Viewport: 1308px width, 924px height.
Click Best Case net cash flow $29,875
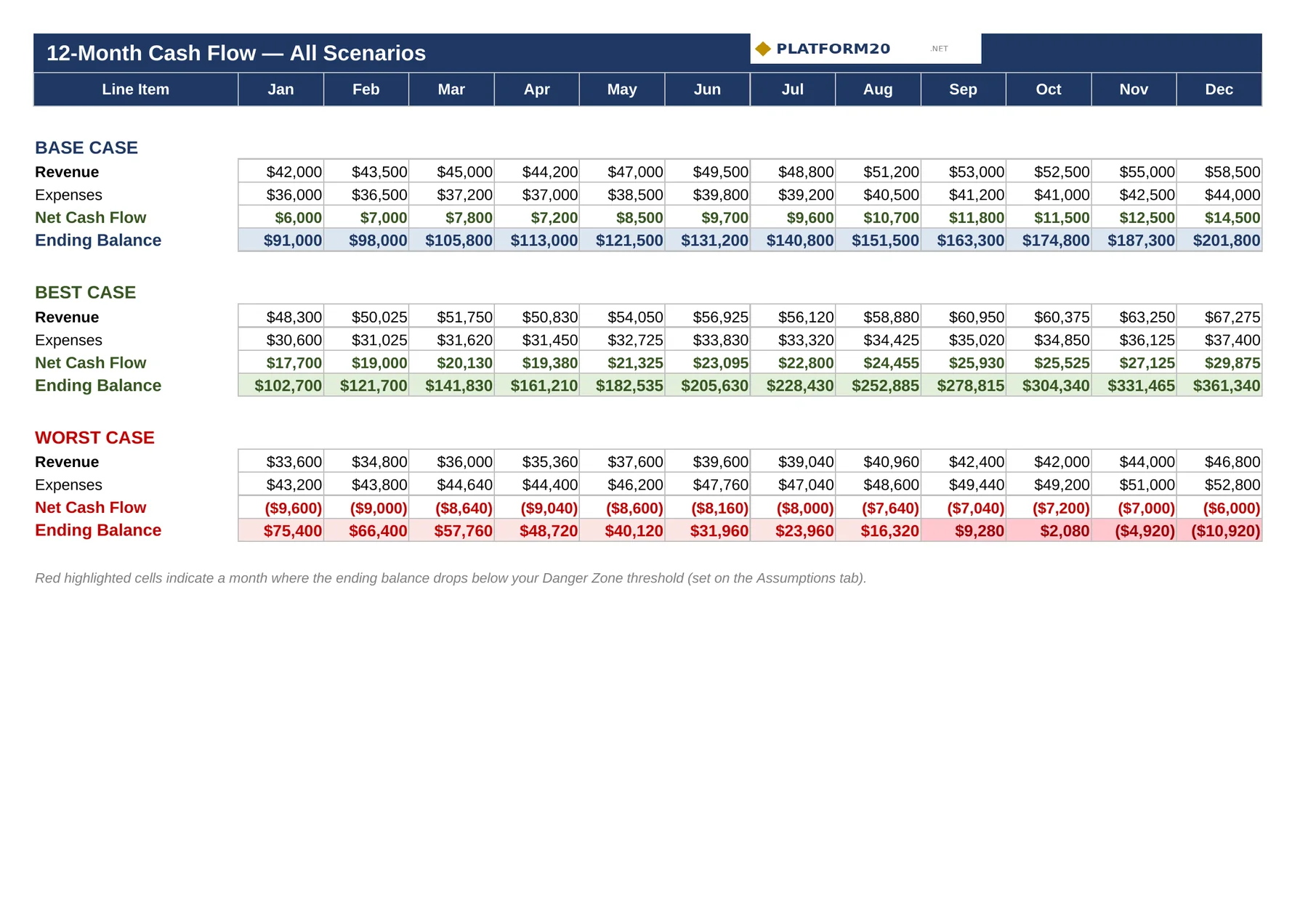pos(1219,362)
